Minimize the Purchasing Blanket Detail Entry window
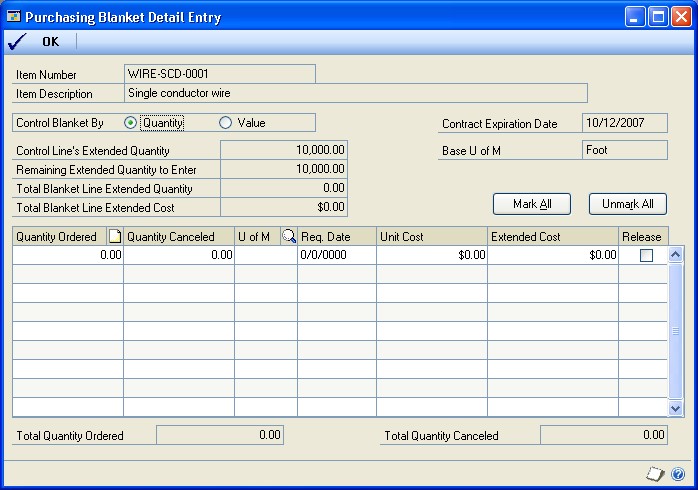698x490 pixels. [x=635, y=17]
